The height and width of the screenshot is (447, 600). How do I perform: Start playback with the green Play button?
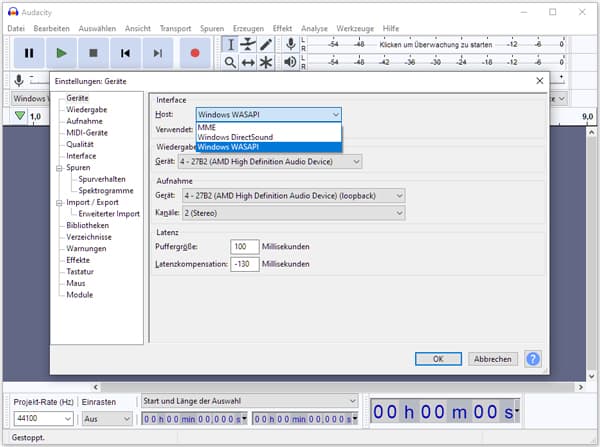click(x=61, y=53)
